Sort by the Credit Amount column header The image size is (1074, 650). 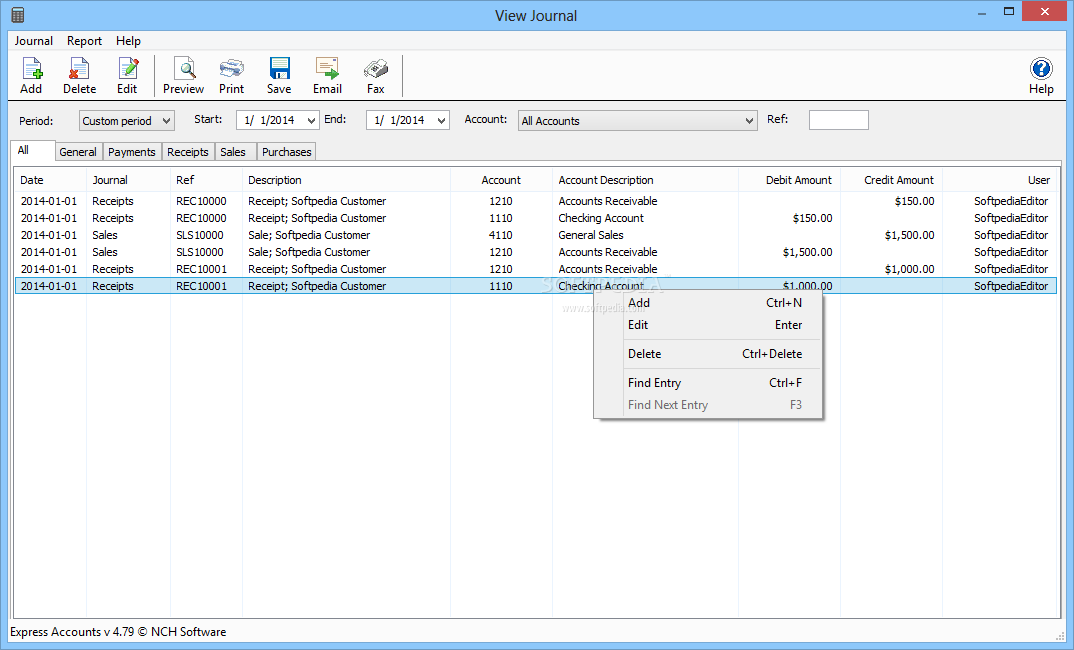[x=891, y=180]
